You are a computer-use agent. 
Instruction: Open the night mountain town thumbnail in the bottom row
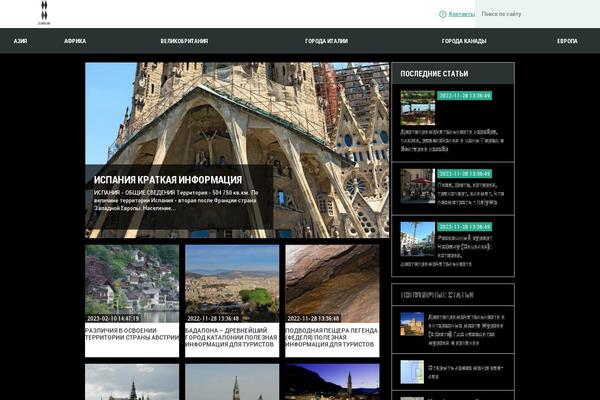click(x=332, y=382)
